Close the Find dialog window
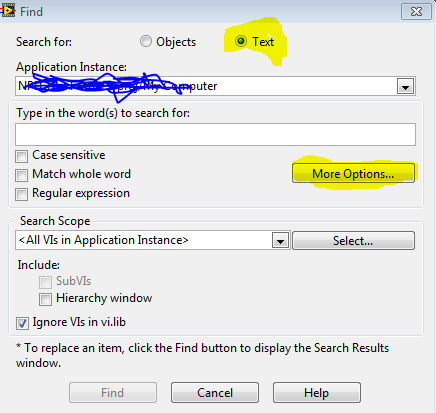Screen dimensions: 436x413 (416, 12)
